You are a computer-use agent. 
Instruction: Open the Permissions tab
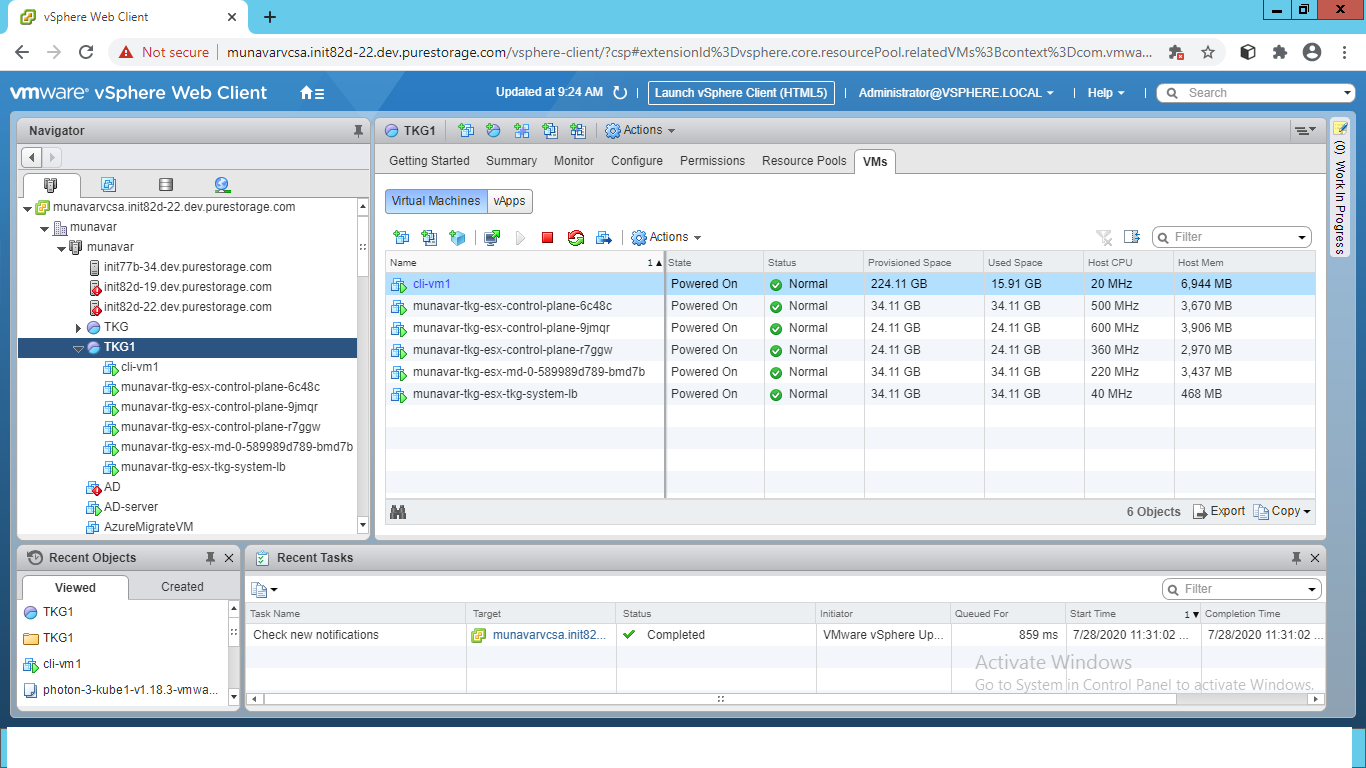tap(712, 161)
